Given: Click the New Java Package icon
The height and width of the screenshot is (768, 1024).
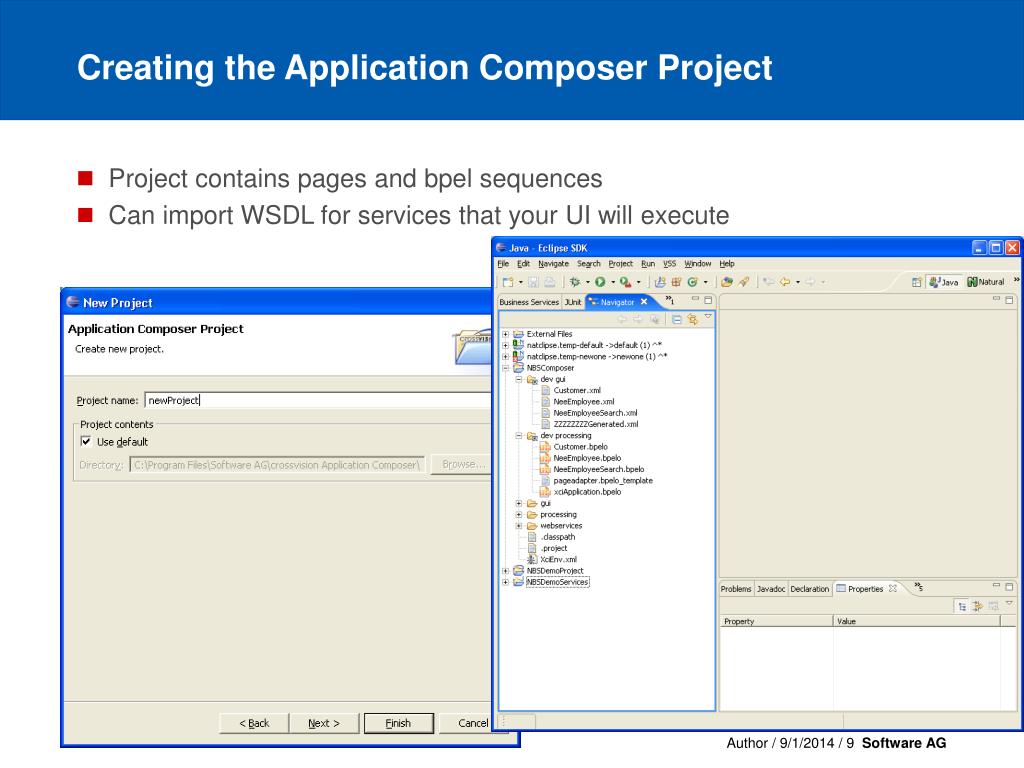Looking at the screenshot, I should click(676, 282).
